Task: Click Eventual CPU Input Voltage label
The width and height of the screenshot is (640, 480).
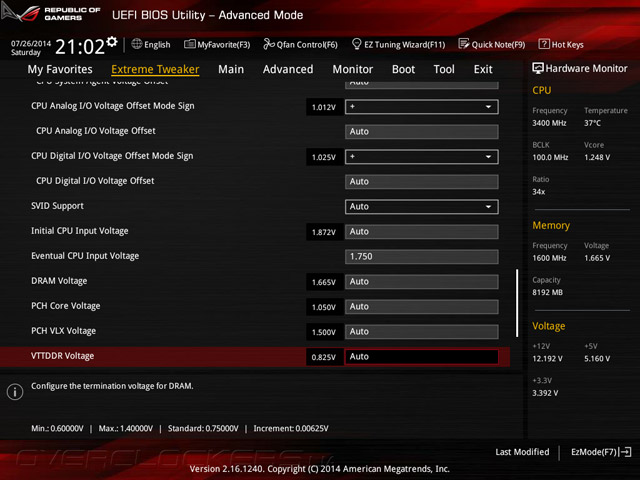Action: click(x=85, y=256)
